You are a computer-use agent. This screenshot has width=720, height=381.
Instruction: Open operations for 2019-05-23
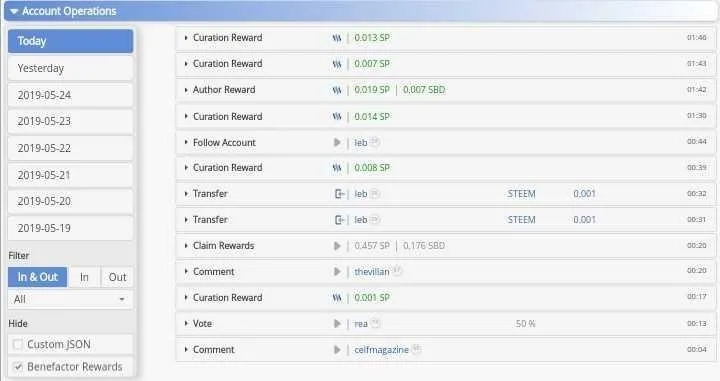[70, 121]
